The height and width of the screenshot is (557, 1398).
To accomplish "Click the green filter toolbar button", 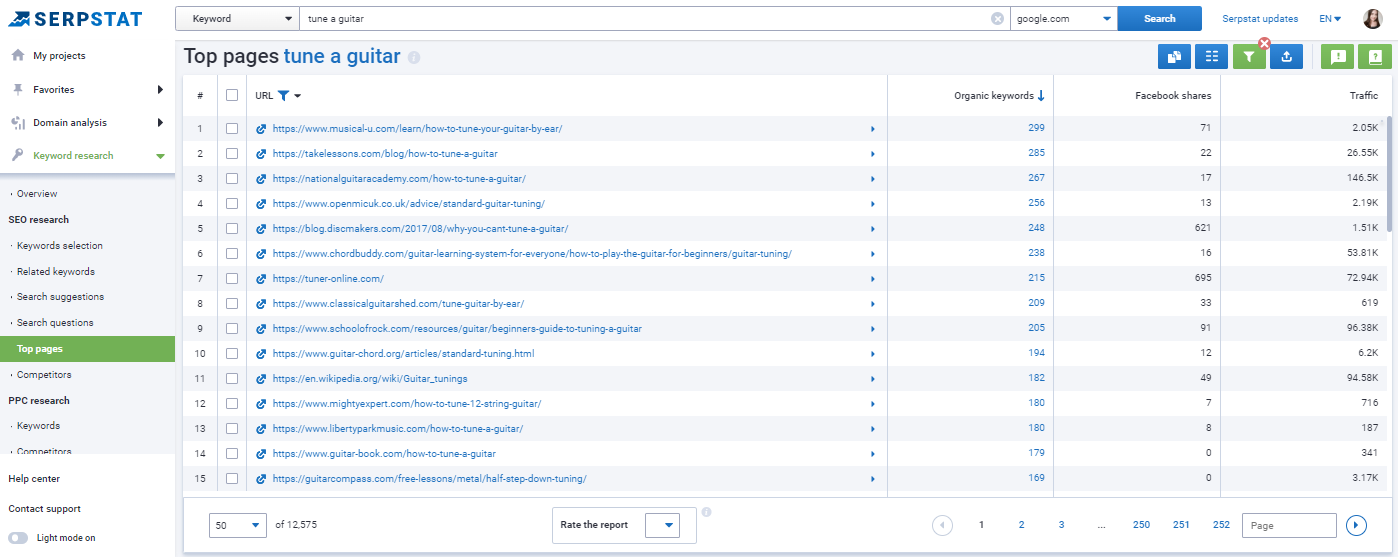I will (x=1249, y=57).
